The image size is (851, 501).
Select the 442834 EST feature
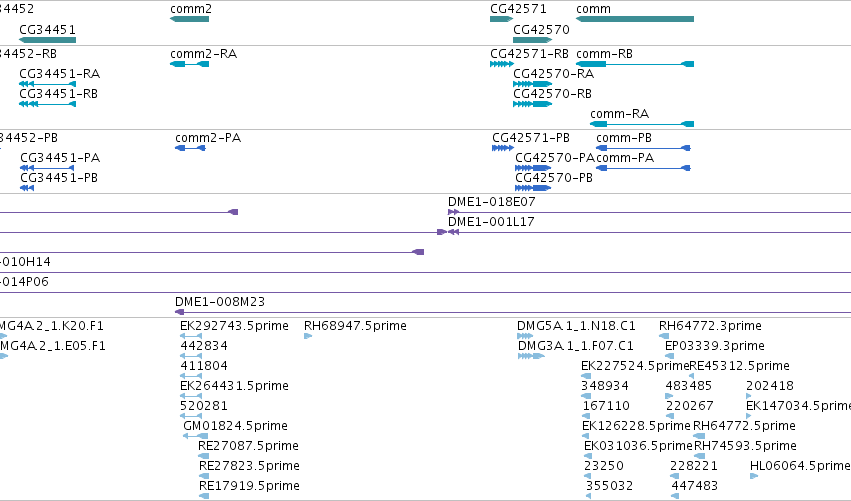191,356
